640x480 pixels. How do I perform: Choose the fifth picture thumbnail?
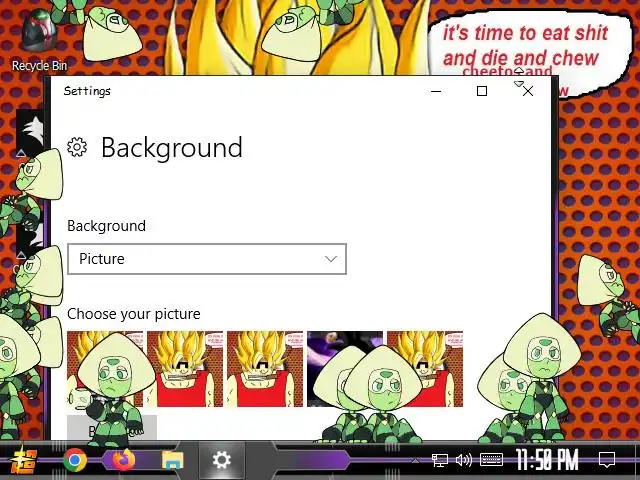coord(425,369)
